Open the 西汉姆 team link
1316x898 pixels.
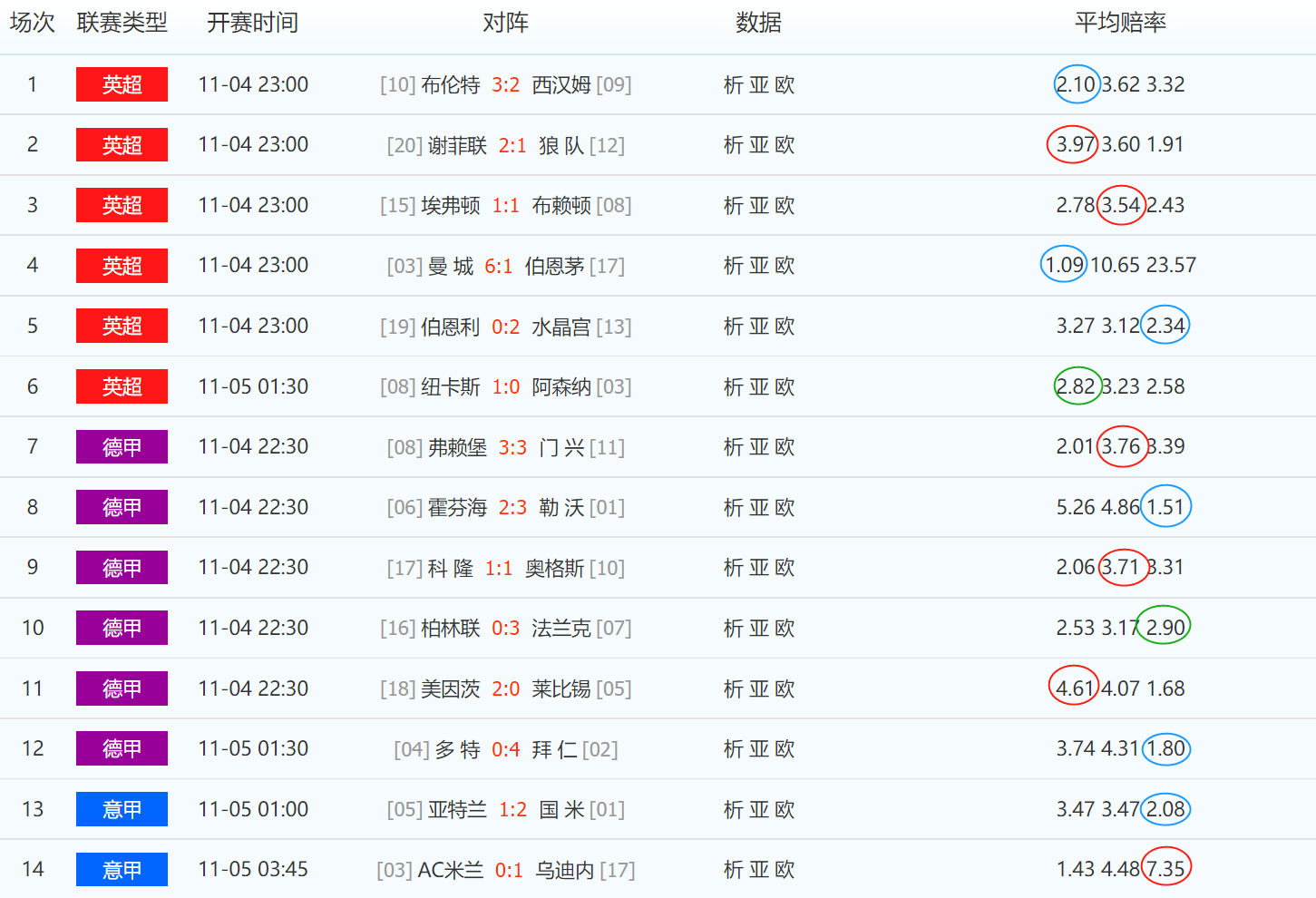[x=561, y=85]
